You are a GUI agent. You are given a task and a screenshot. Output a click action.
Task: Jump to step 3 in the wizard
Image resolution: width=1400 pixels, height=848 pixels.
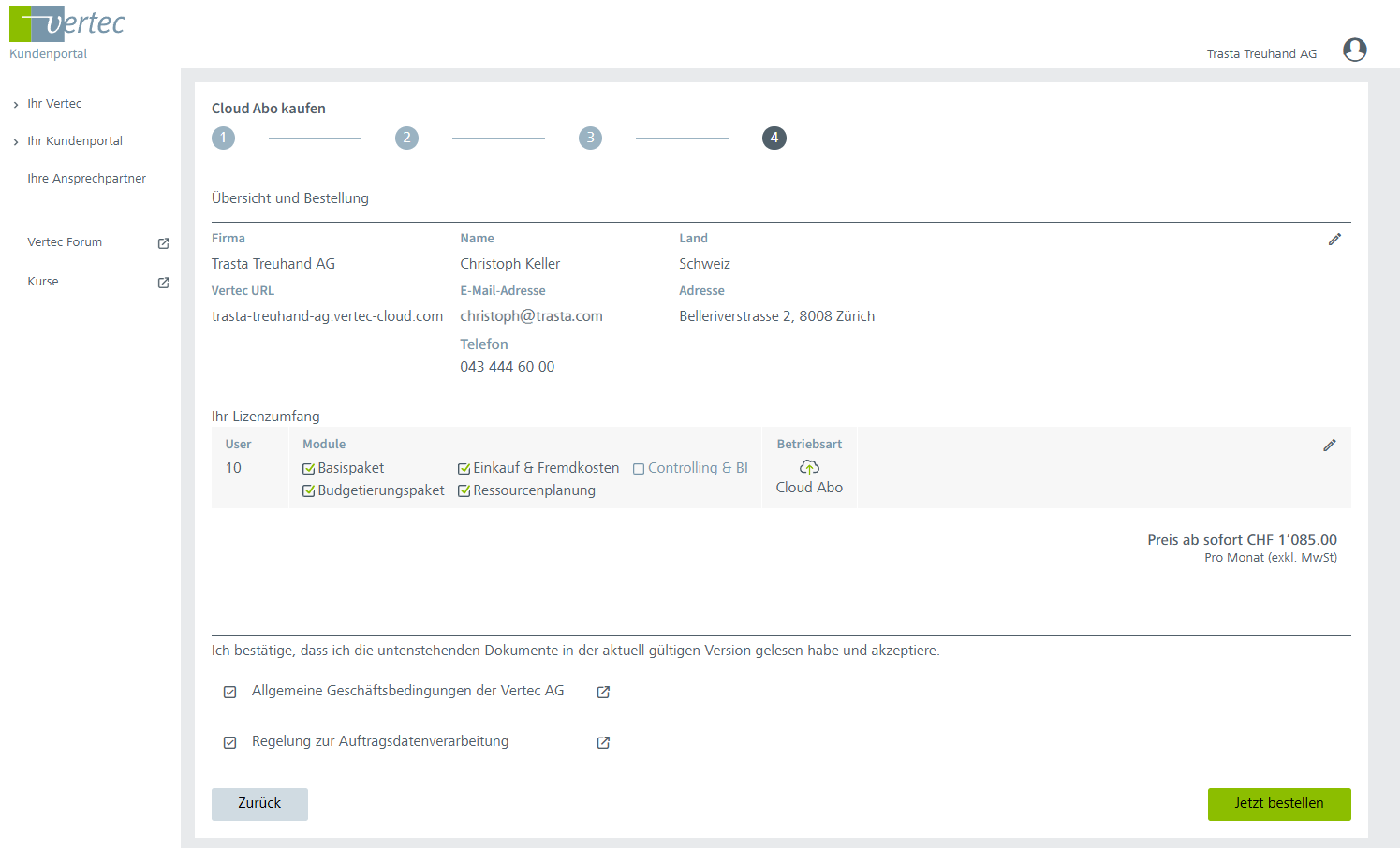pyautogui.click(x=590, y=138)
